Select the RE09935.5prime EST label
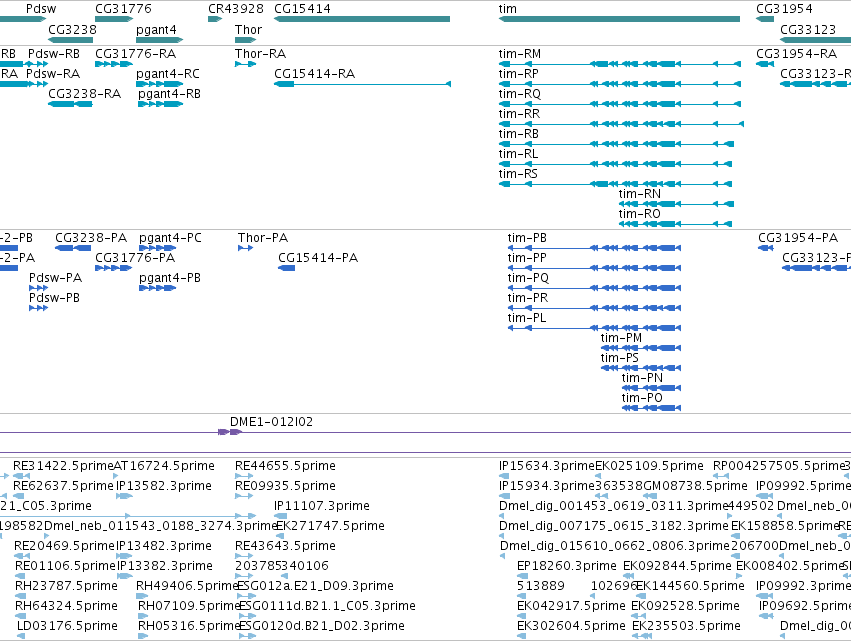The height and width of the screenshot is (641, 851). click(285, 486)
